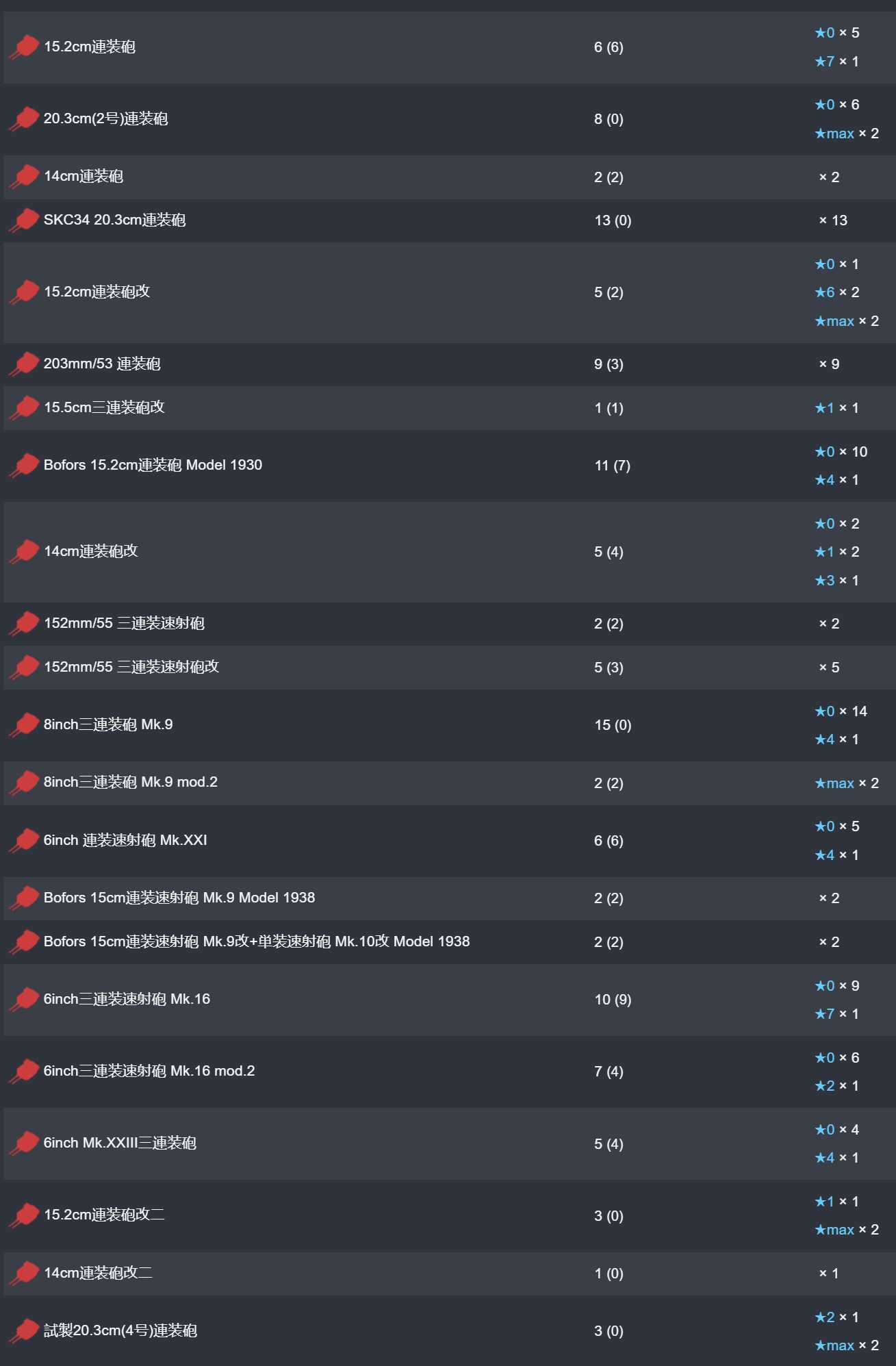
Task: Click ★max × 2 for 15.2cm連装砲改二
Action: pyautogui.click(x=847, y=1230)
